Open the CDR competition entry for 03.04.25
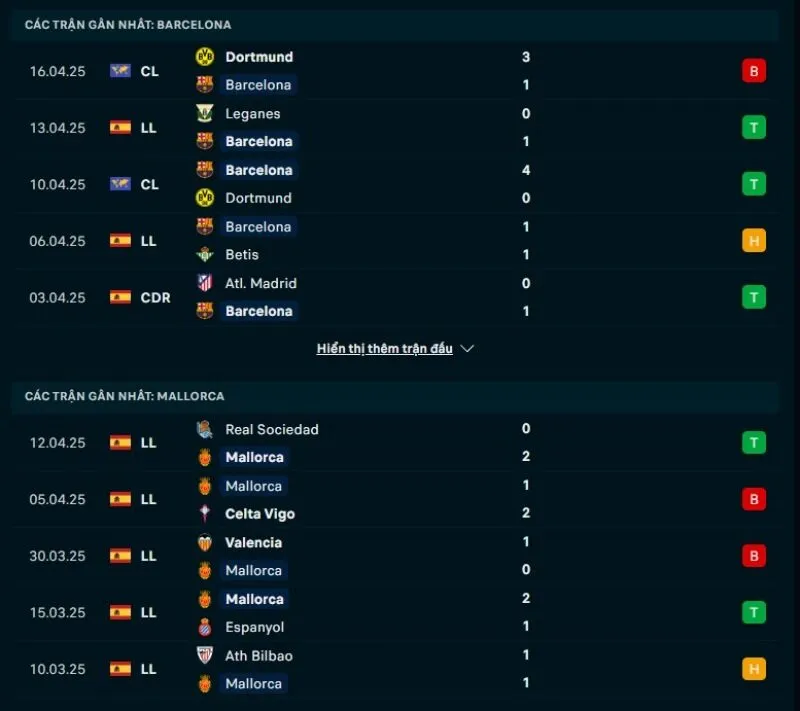This screenshot has width=800, height=711. click(141, 297)
